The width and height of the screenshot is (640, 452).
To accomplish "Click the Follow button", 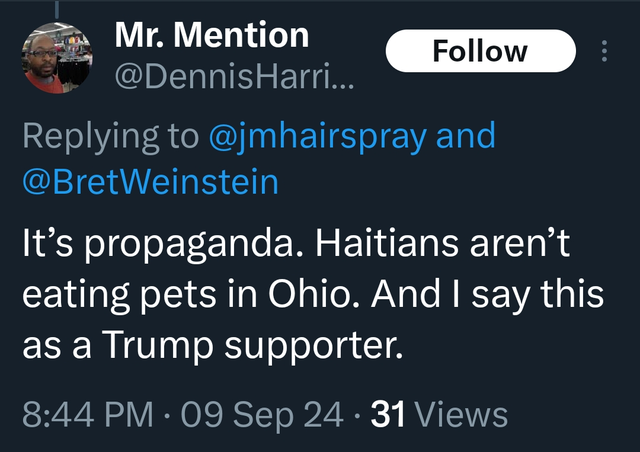I will click(x=480, y=51).
